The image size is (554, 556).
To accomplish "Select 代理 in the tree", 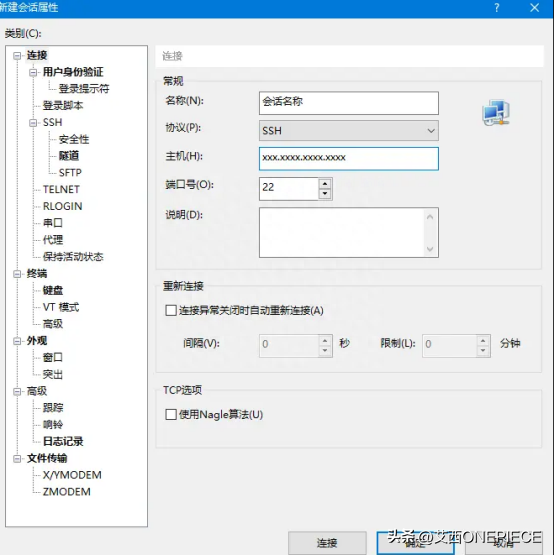I will [52, 240].
